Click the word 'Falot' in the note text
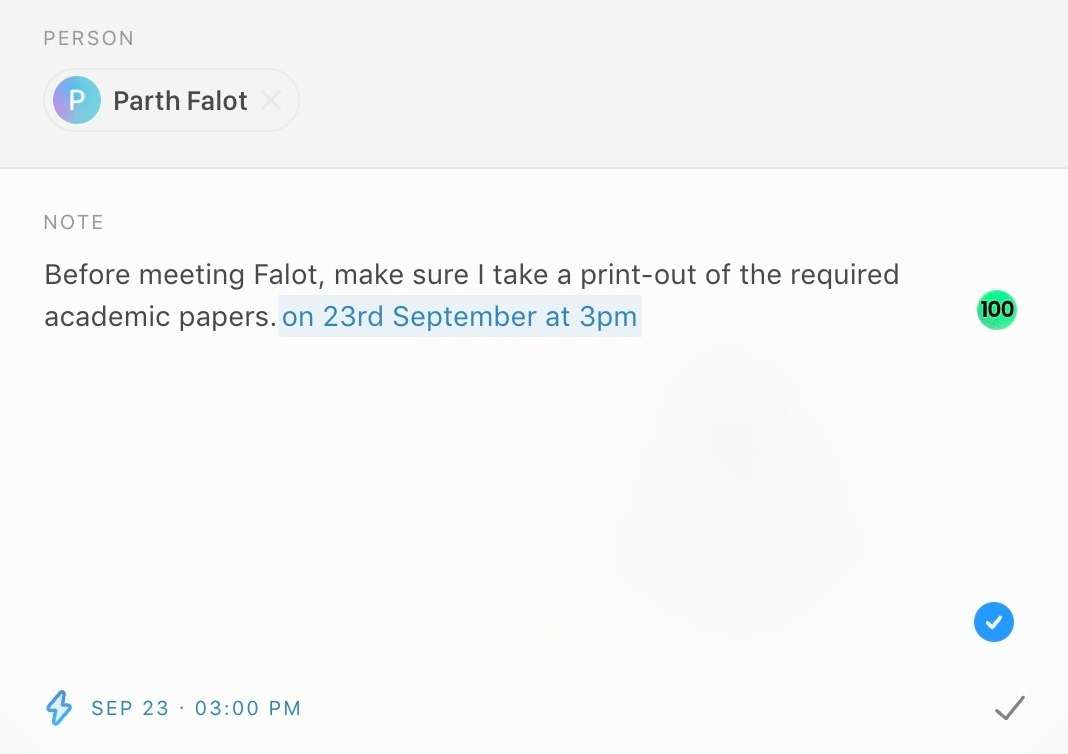The height and width of the screenshot is (754, 1068). 286,274
